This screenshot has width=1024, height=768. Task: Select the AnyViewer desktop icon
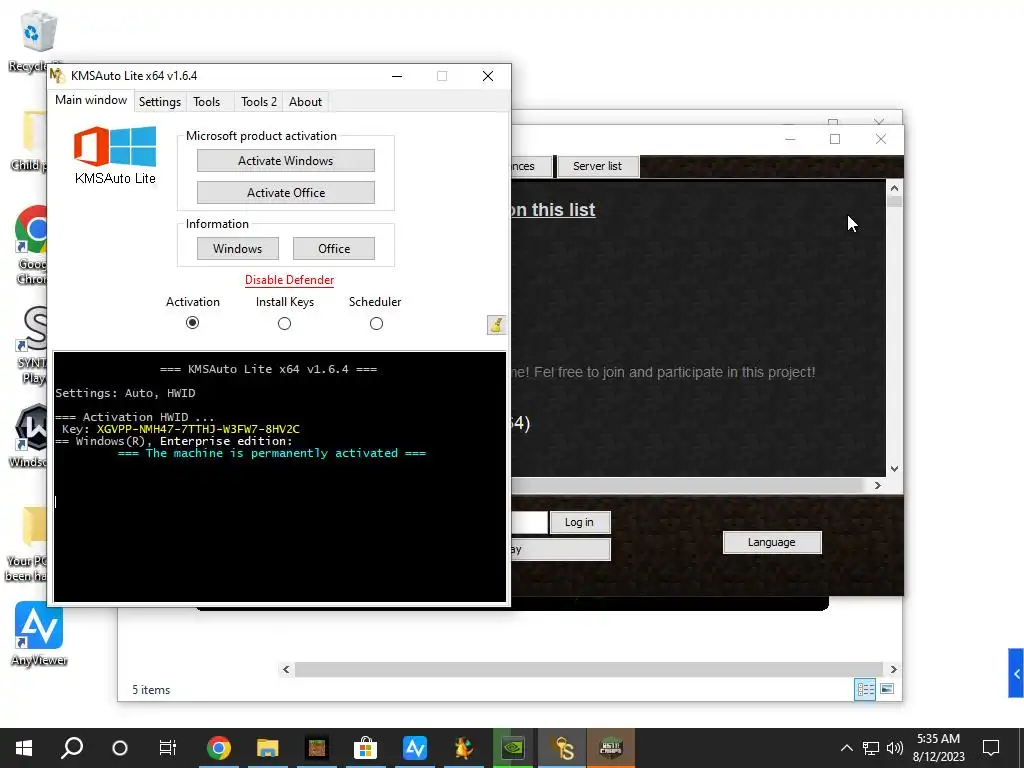click(39, 633)
